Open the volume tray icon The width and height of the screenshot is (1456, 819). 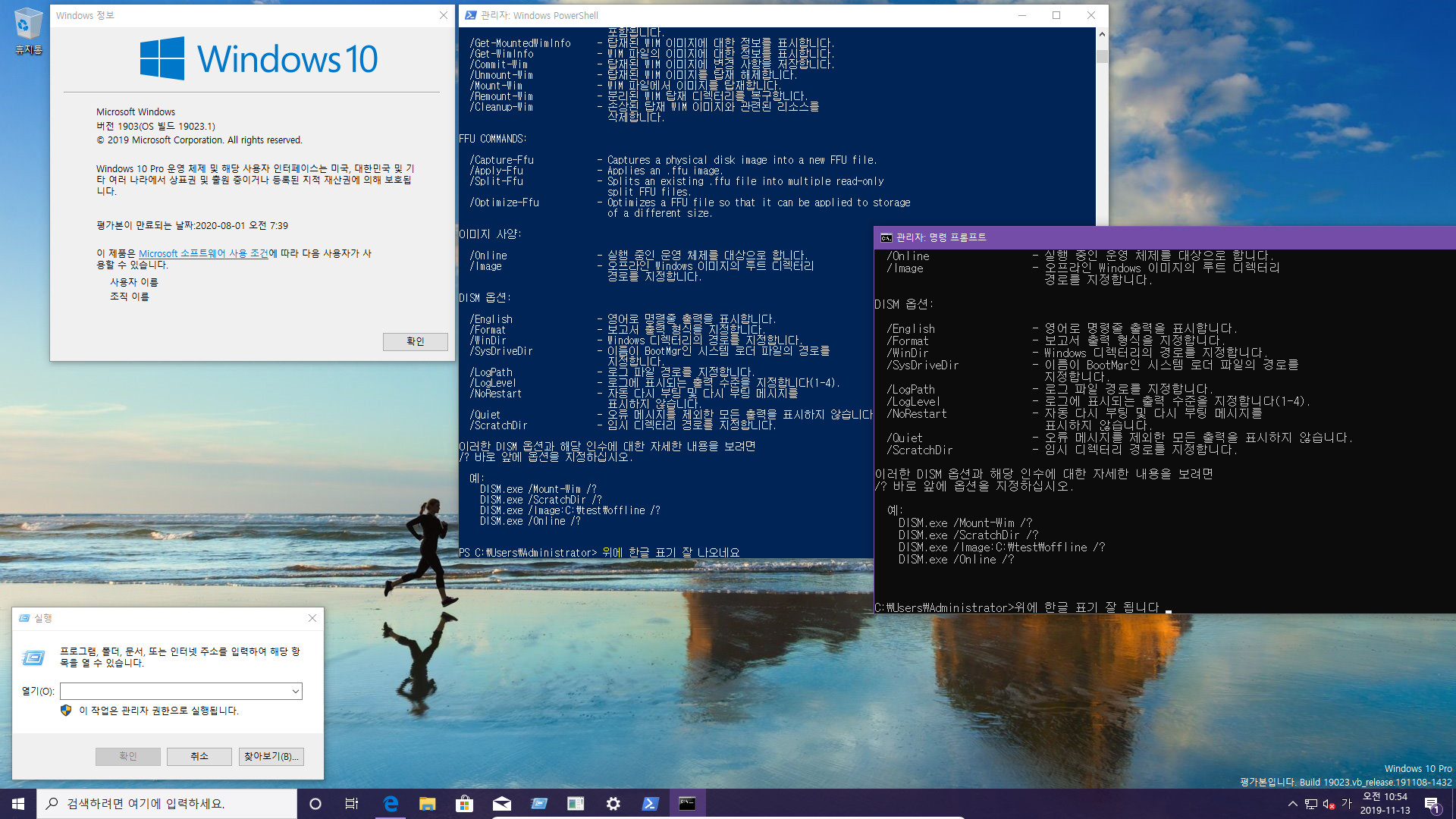tap(1329, 804)
